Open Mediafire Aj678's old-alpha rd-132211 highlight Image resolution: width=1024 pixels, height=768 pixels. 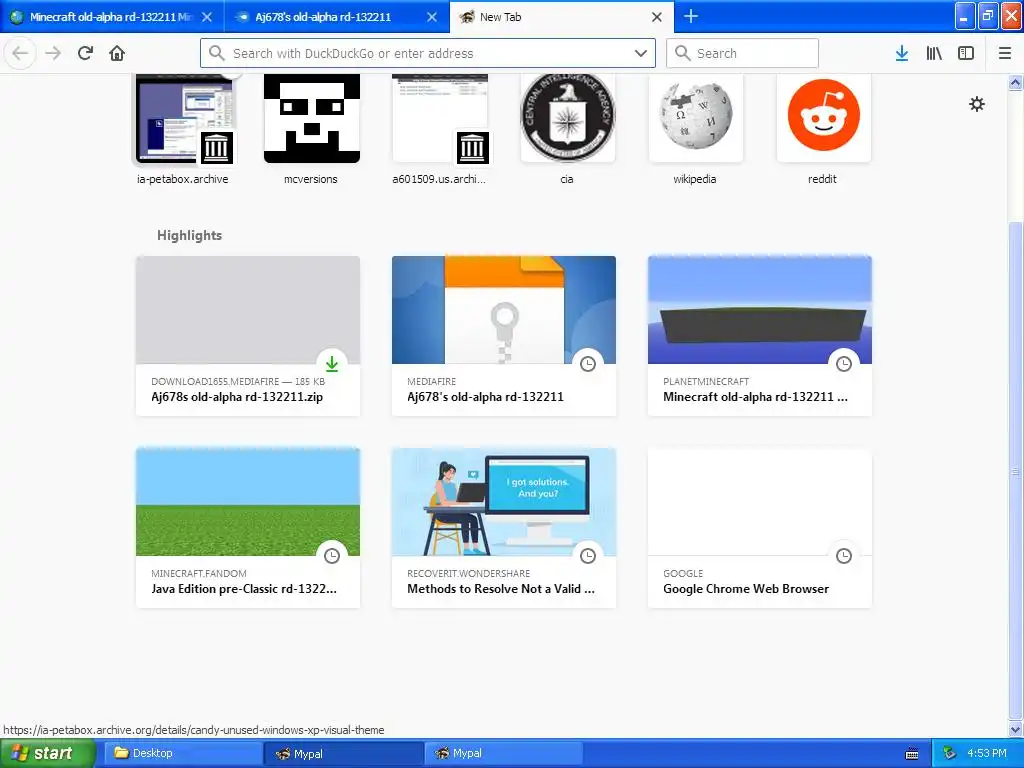[504, 336]
